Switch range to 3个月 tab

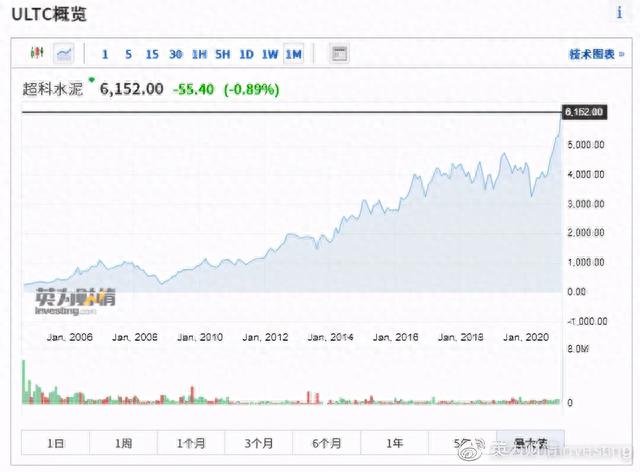point(253,441)
